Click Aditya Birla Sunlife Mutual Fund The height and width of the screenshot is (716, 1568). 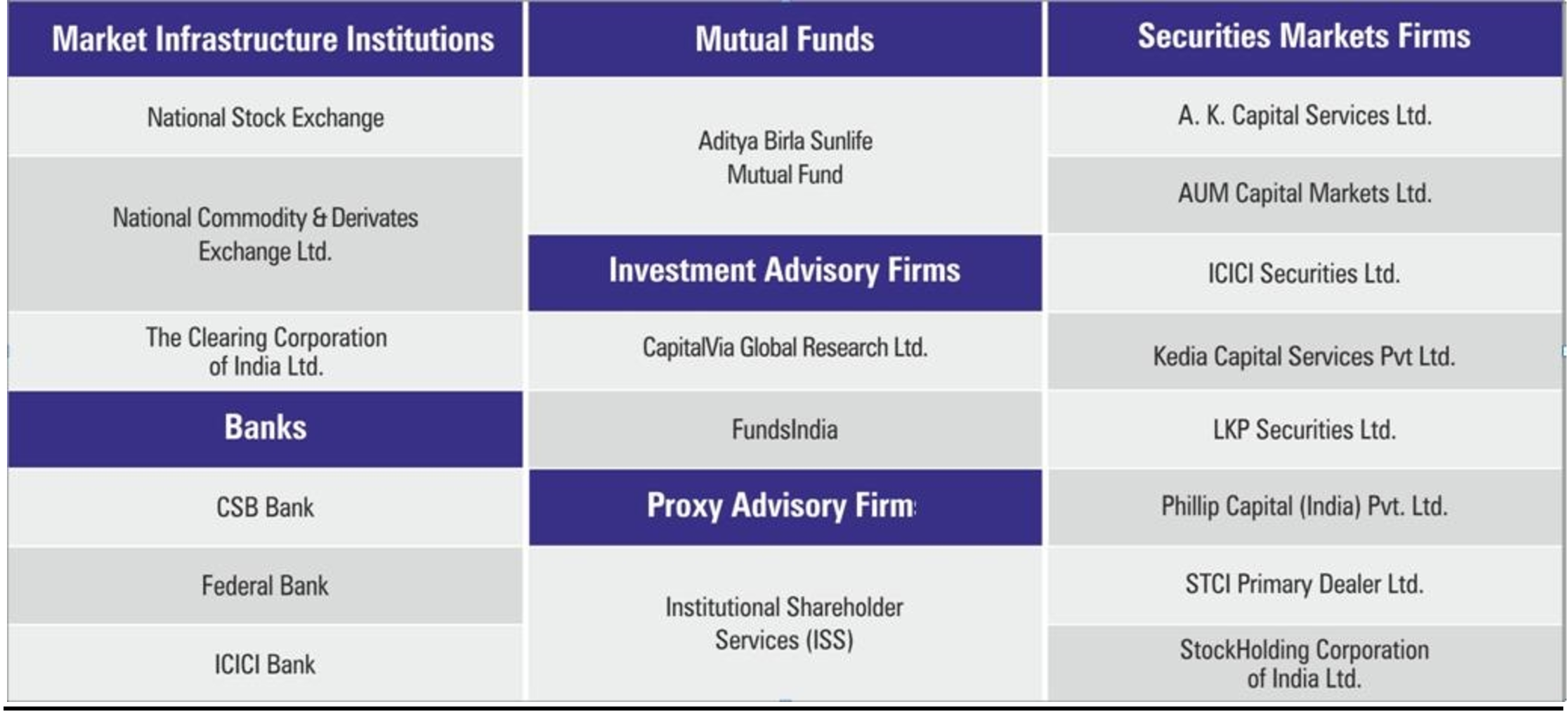pyautogui.click(x=785, y=157)
